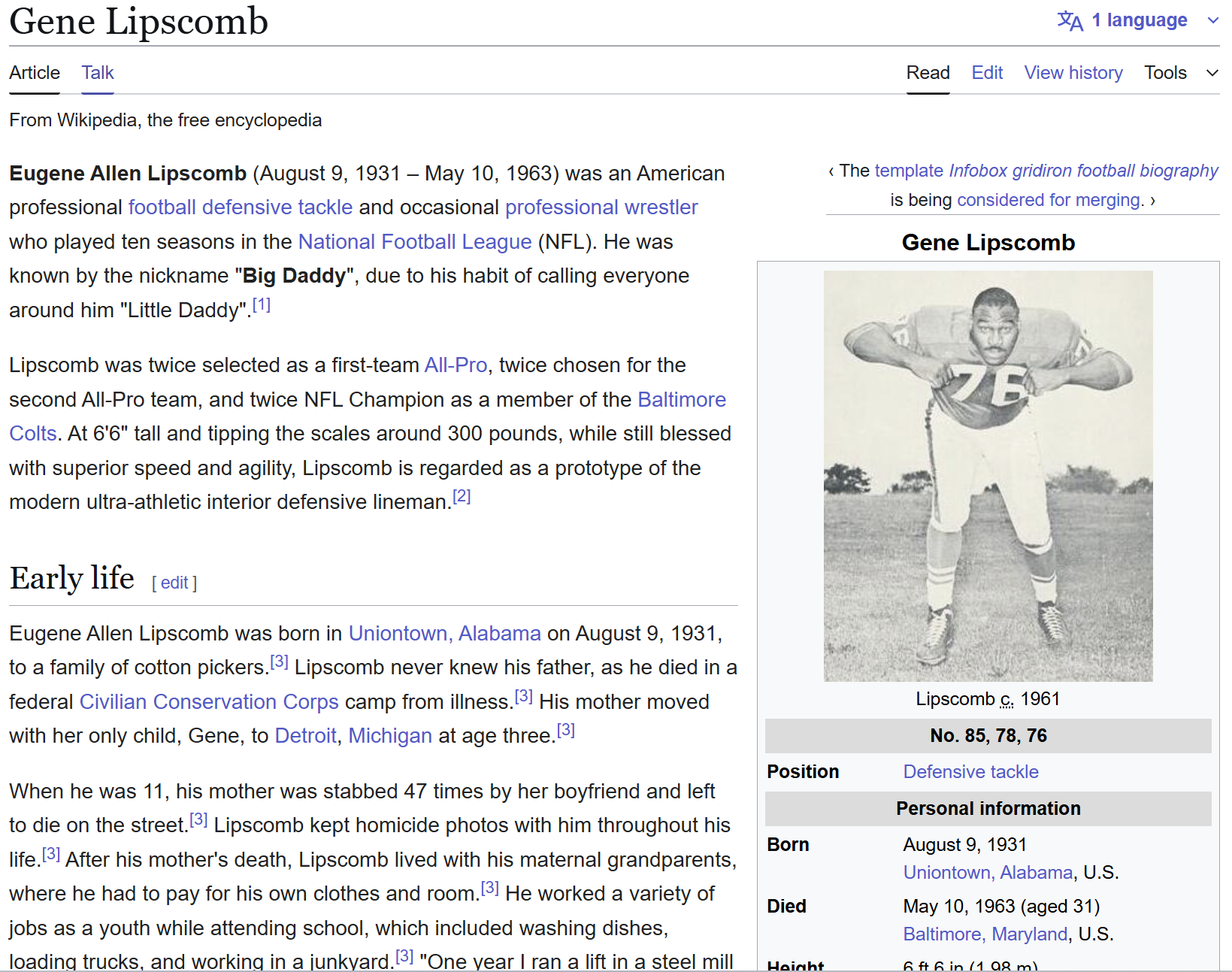This screenshot has height=972, width=1232.
Task: Follow the National Football League link
Action: coord(415,242)
